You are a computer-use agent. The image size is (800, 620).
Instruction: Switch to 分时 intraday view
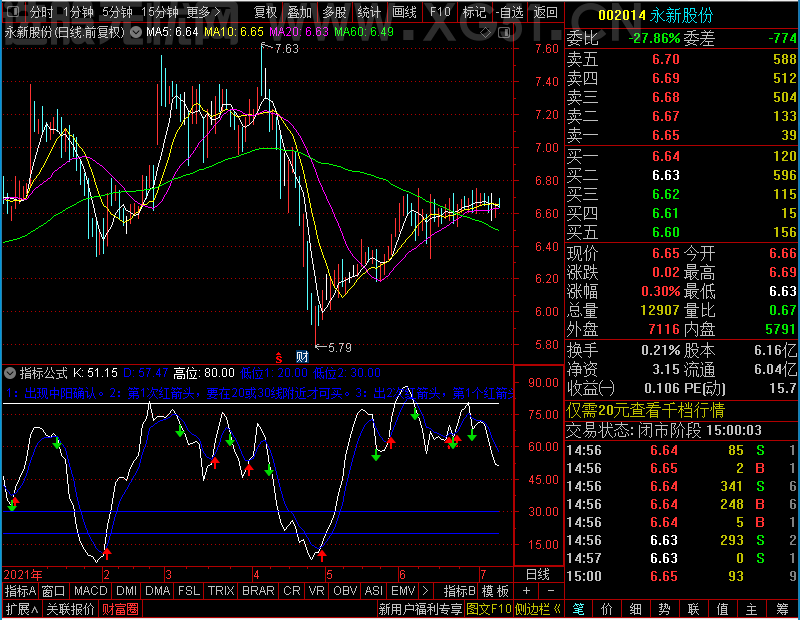tap(41, 12)
